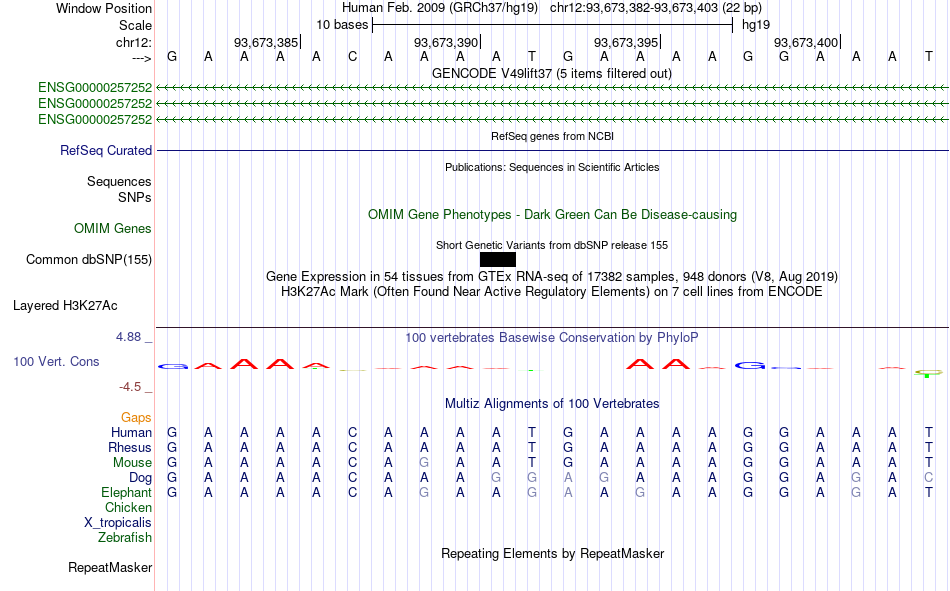Click the gray C ending the Dog row
950x591 pixels.
click(928, 478)
